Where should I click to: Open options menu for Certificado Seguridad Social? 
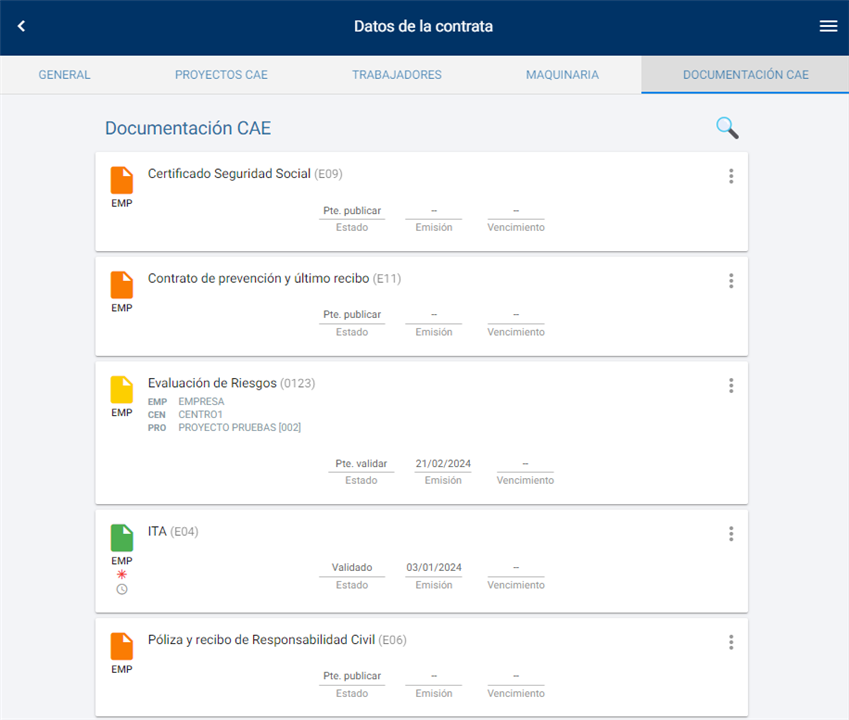[731, 176]
